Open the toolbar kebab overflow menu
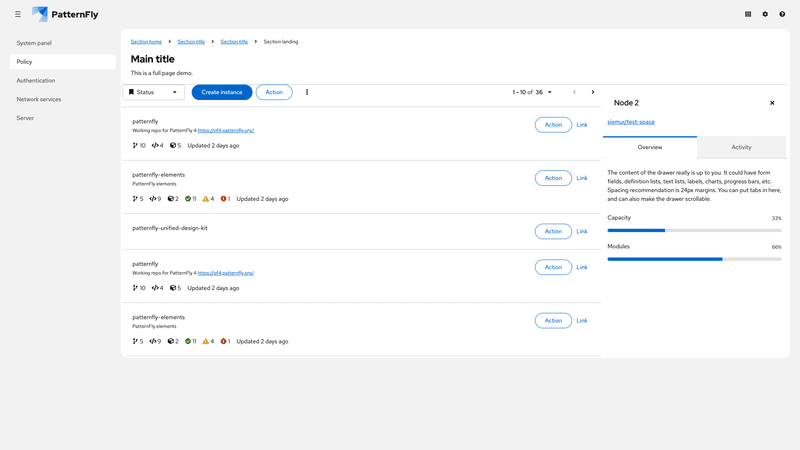This screenshot has height=450, width=800. pyautogui.click(x=307, y=92)
